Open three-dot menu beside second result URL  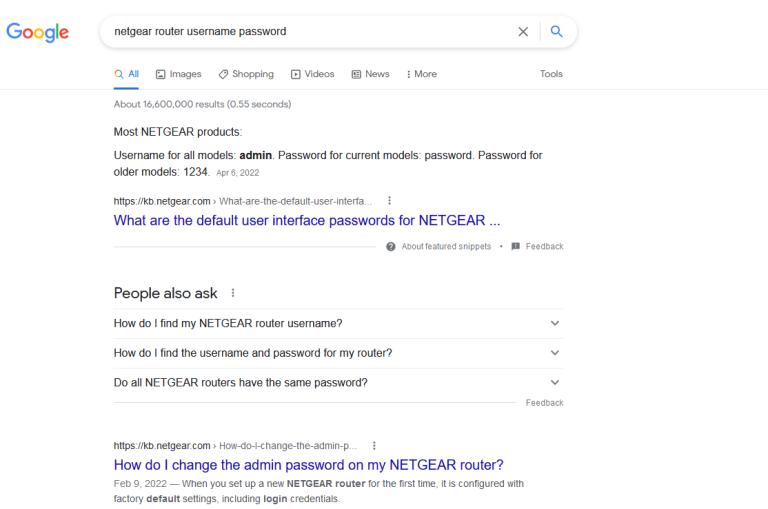(374, 446)
